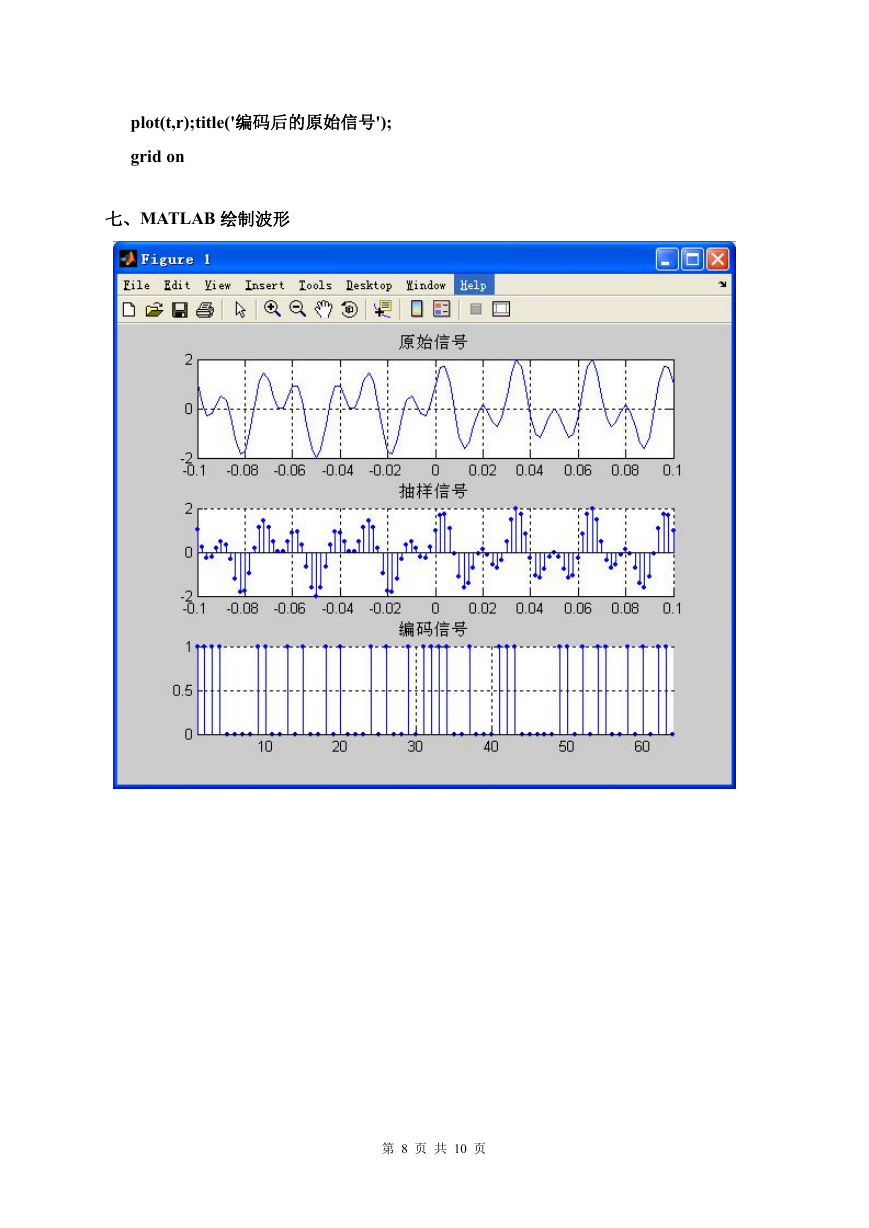
Task: Select the Pan hand tool
Action: pos(323,309)
